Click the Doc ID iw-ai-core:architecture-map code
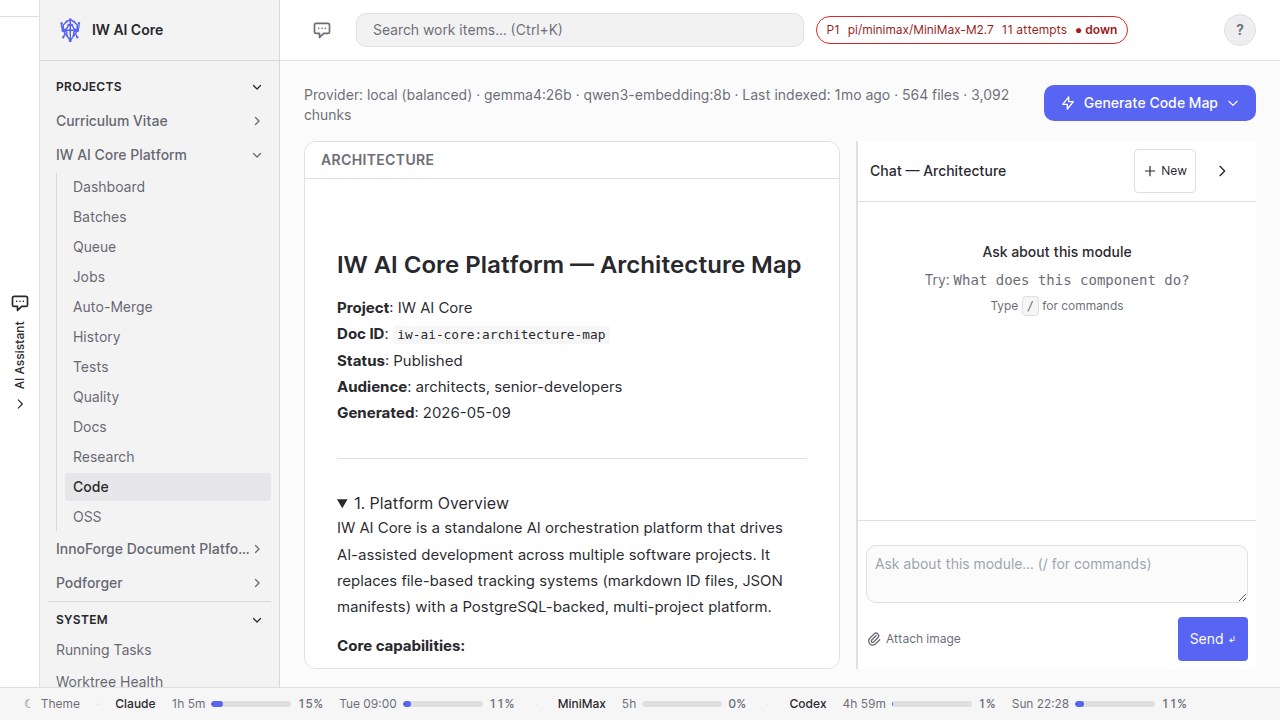 click(501, 335)
